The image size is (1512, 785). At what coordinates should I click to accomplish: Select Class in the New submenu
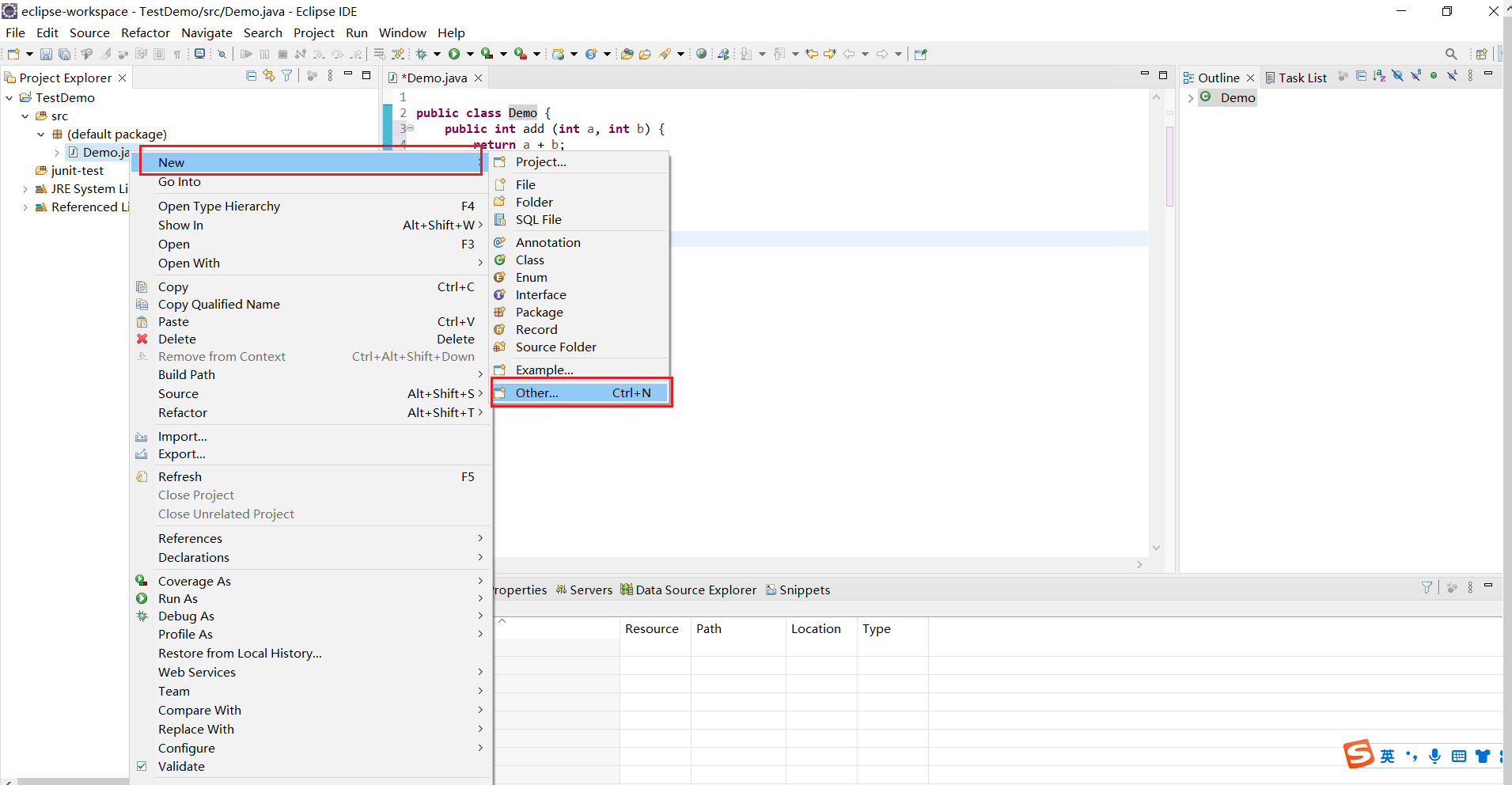point(582,260)
